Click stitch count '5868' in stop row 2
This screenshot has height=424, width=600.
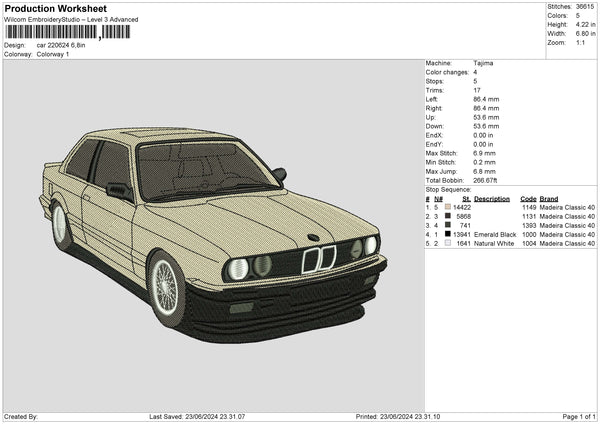click(x=463, y=216)
